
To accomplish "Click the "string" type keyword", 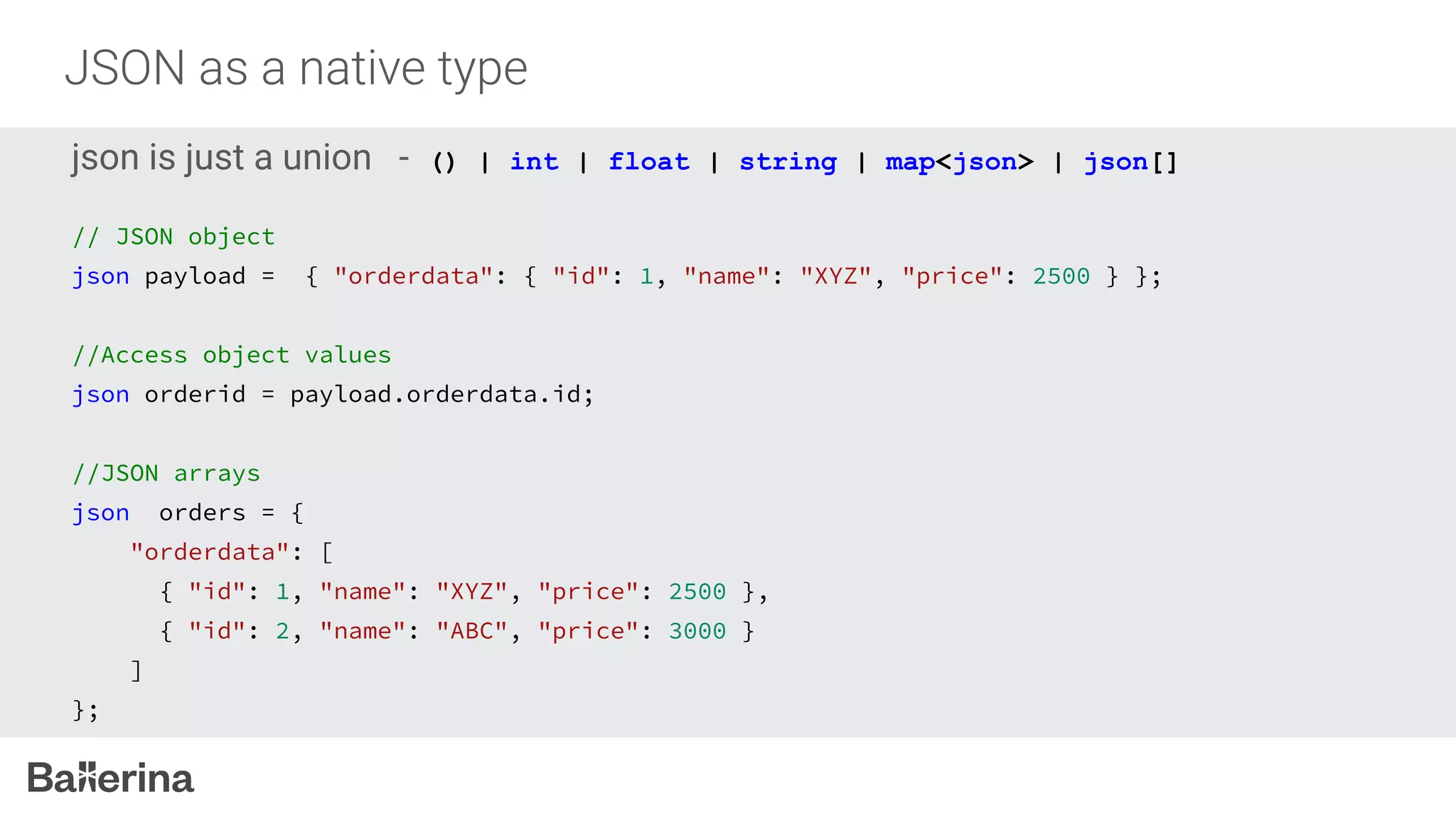I will point(788,164).
